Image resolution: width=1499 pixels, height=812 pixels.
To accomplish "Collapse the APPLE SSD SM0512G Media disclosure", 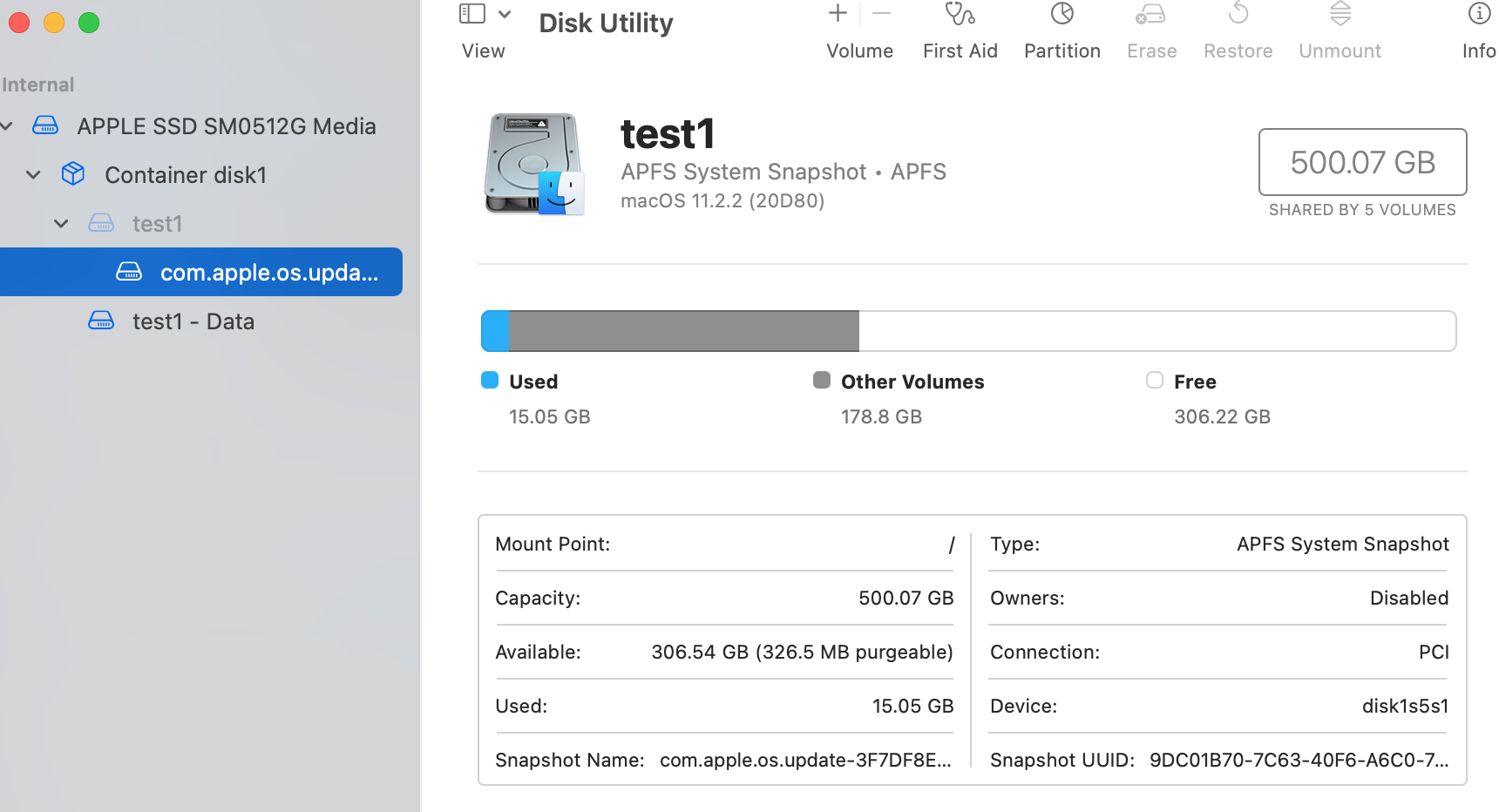I will [x=6, y=126].
